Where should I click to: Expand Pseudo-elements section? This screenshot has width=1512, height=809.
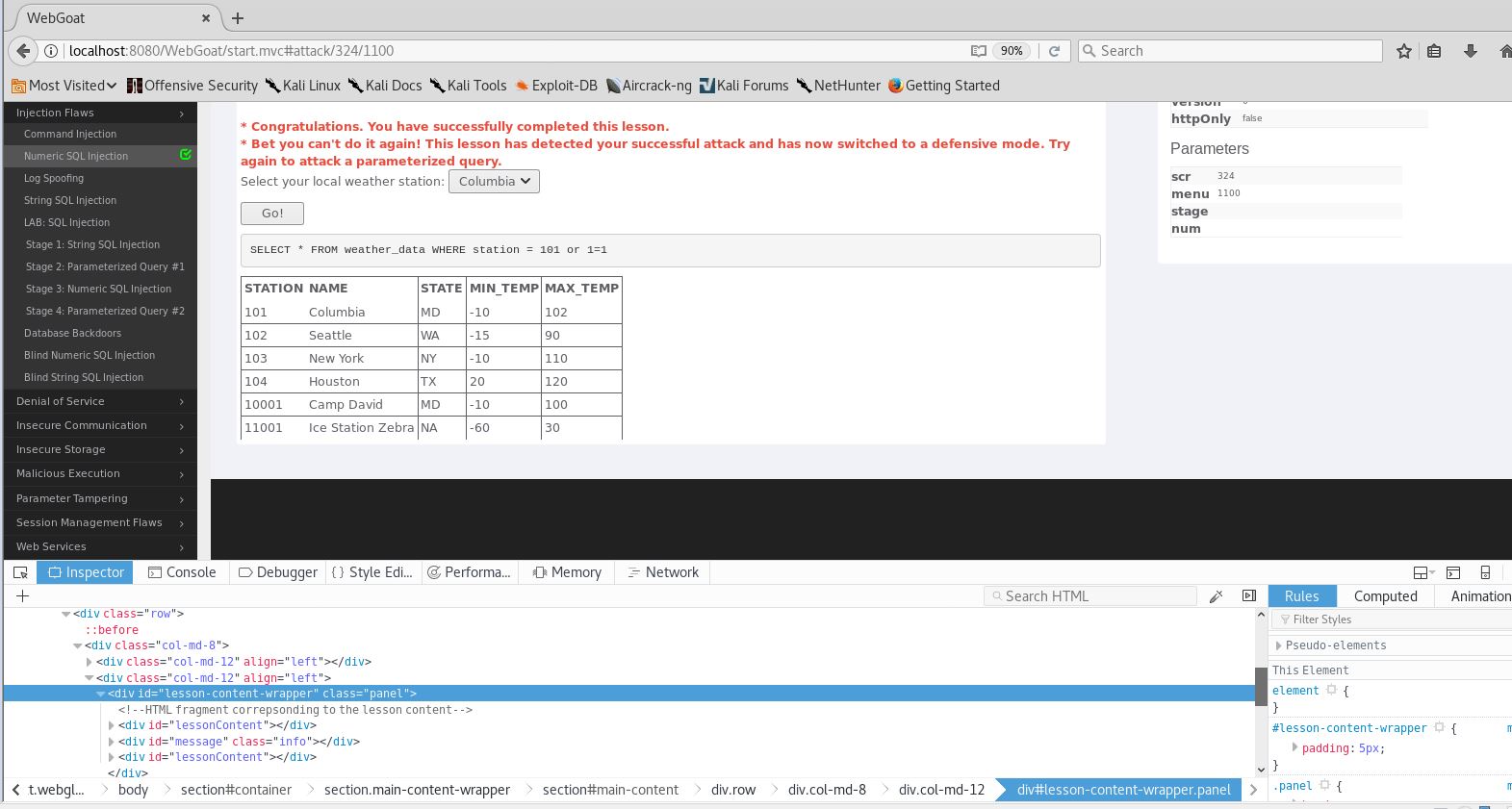[1336, 645]
